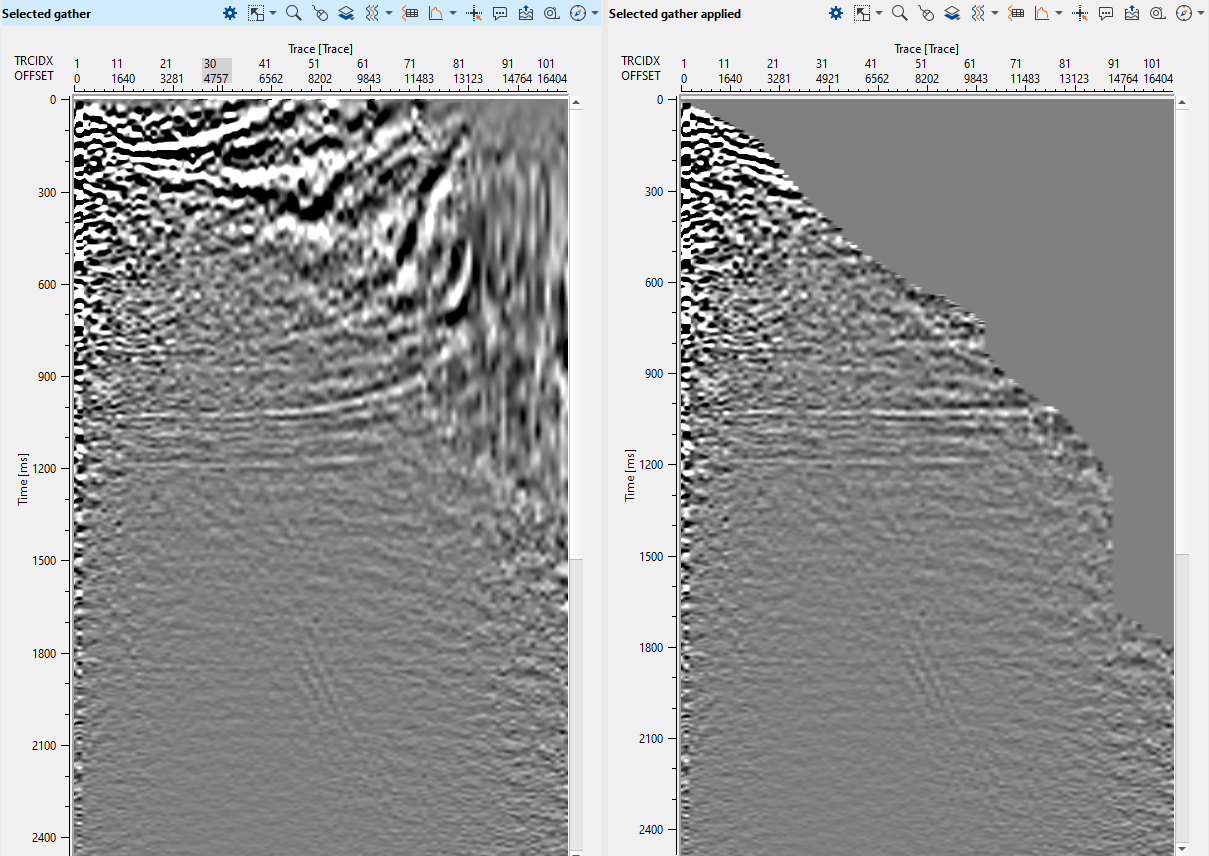This screenshot has width=1209, height=856.
Task: Toggle spectrum graph icon in Selected gather panel
Action: click(x=436, y=13)
